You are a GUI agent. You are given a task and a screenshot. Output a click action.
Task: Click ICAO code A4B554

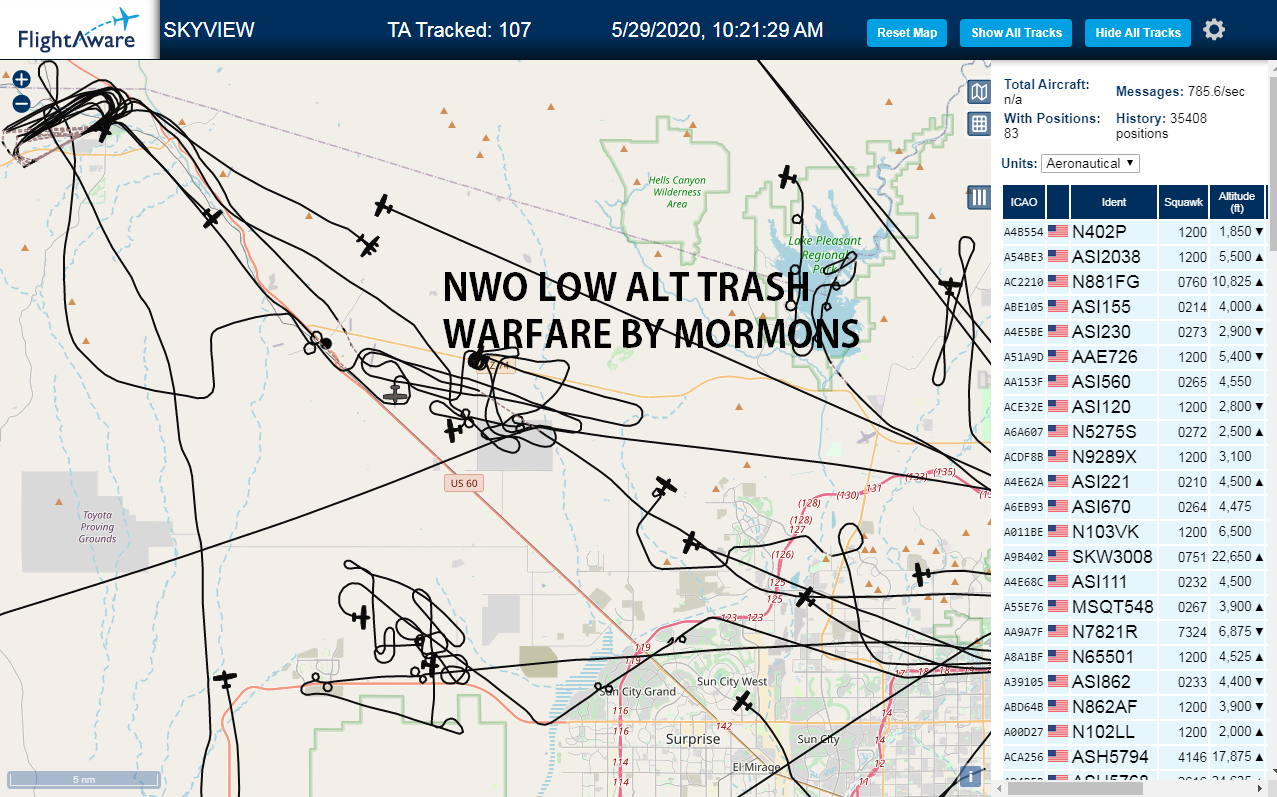pos(1023,232)
